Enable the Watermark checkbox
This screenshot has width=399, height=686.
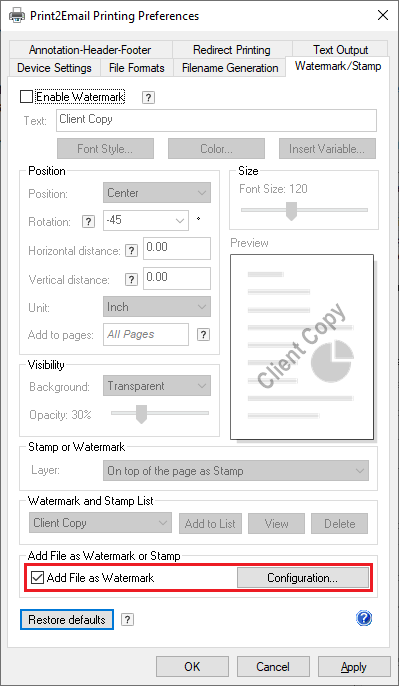(x=27, y=97)
